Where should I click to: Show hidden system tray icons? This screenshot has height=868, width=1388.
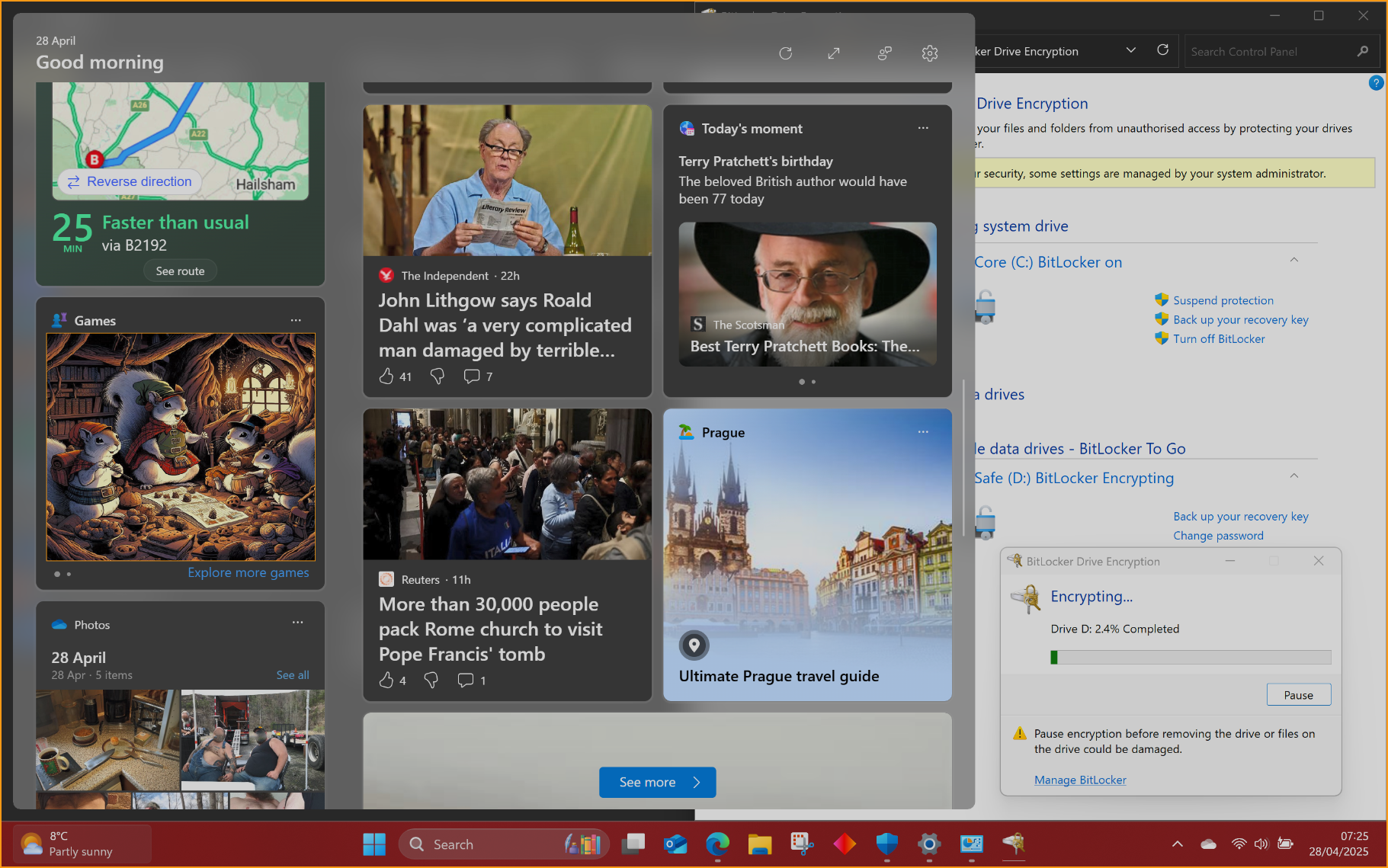click(1178, 844)
